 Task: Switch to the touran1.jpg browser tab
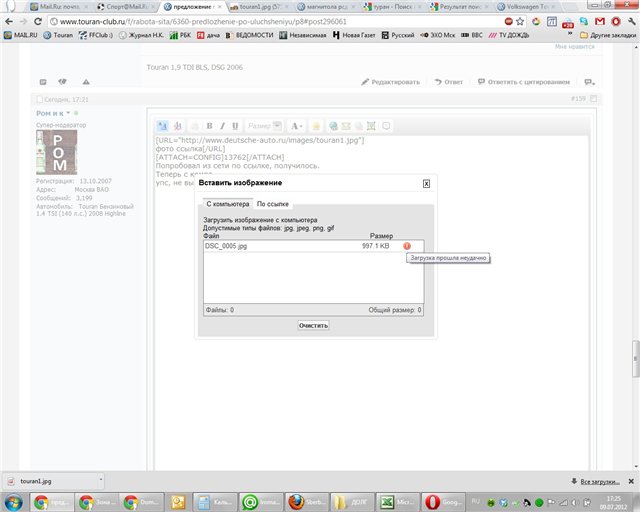[259, 7]
